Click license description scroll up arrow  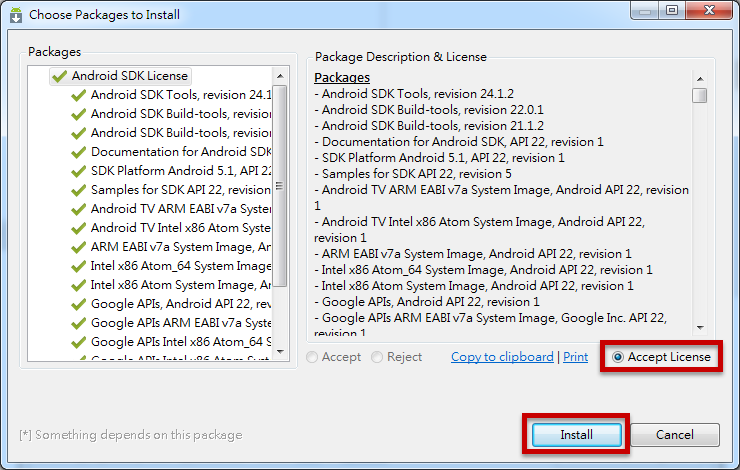pos(700,79)
